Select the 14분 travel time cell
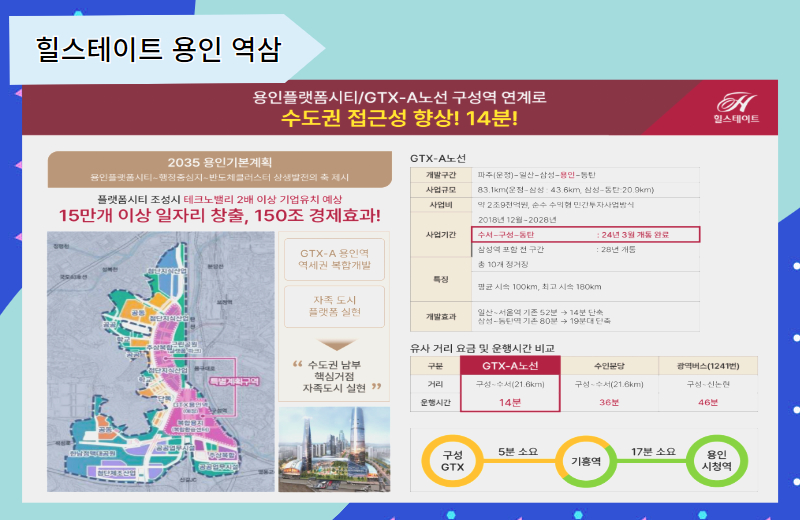This screenshot has width=800, height=520. (510, 402)
